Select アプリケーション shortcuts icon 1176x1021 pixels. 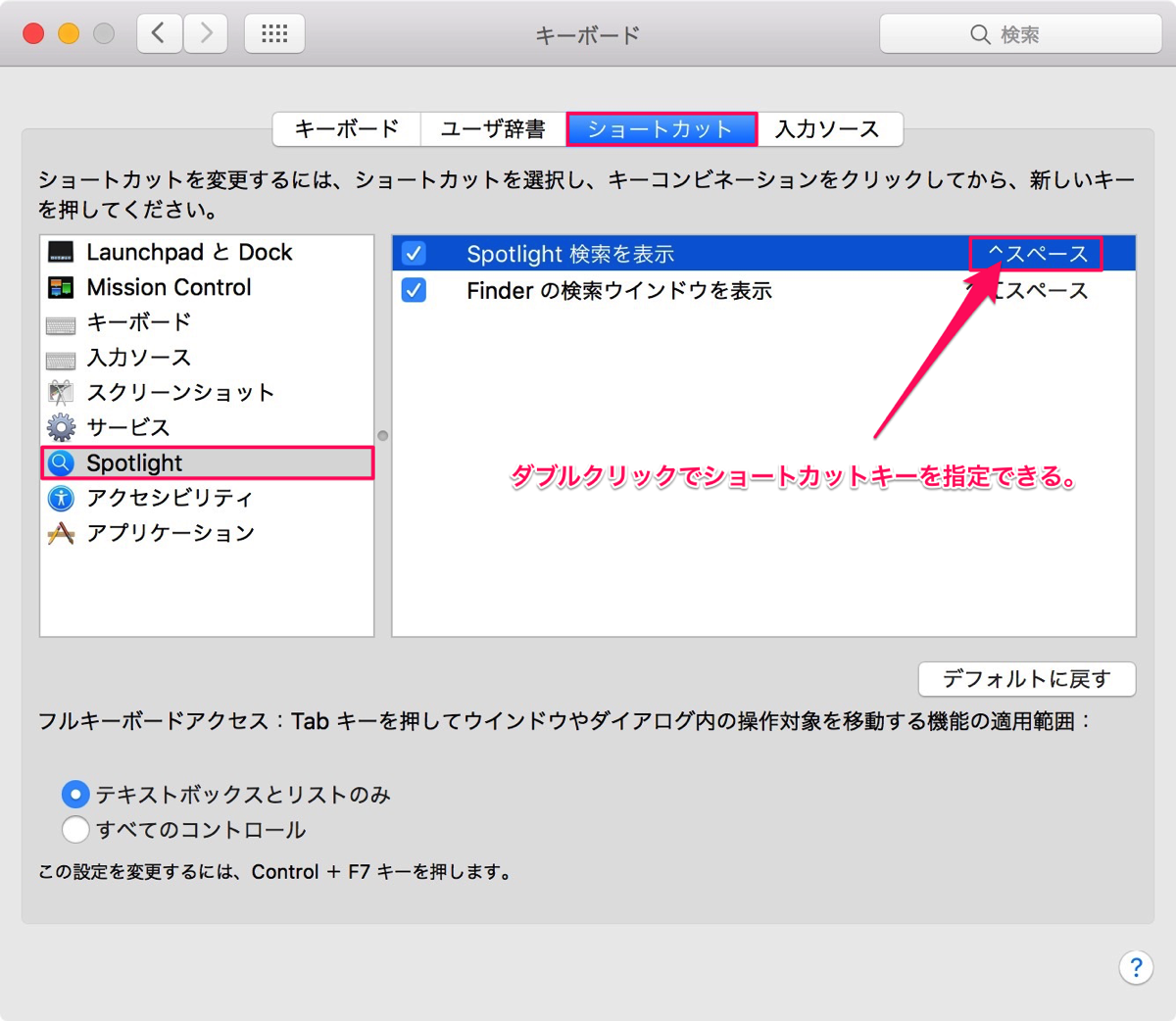point(61,533)
